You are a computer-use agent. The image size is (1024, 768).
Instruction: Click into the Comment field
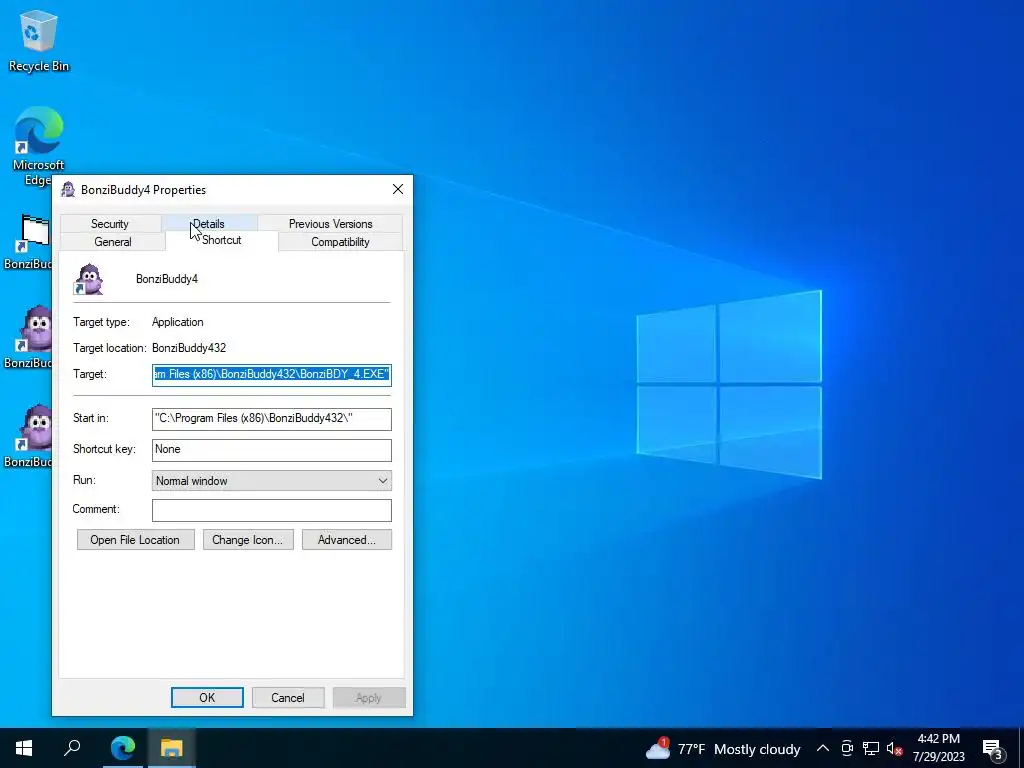[x=272, y=511]
